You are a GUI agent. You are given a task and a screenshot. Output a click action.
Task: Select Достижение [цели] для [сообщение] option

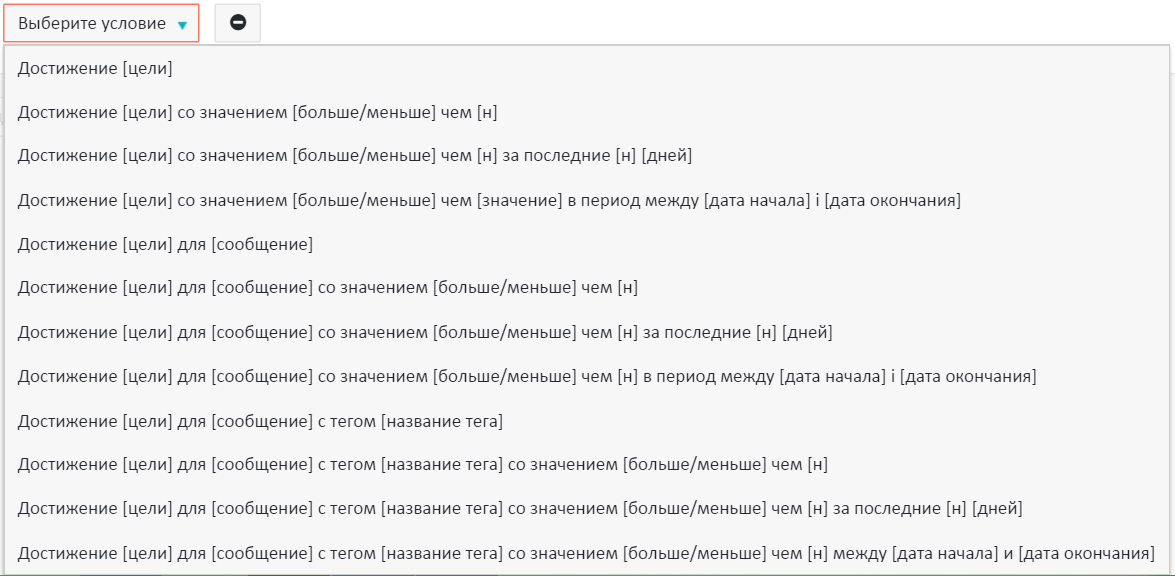166,245
